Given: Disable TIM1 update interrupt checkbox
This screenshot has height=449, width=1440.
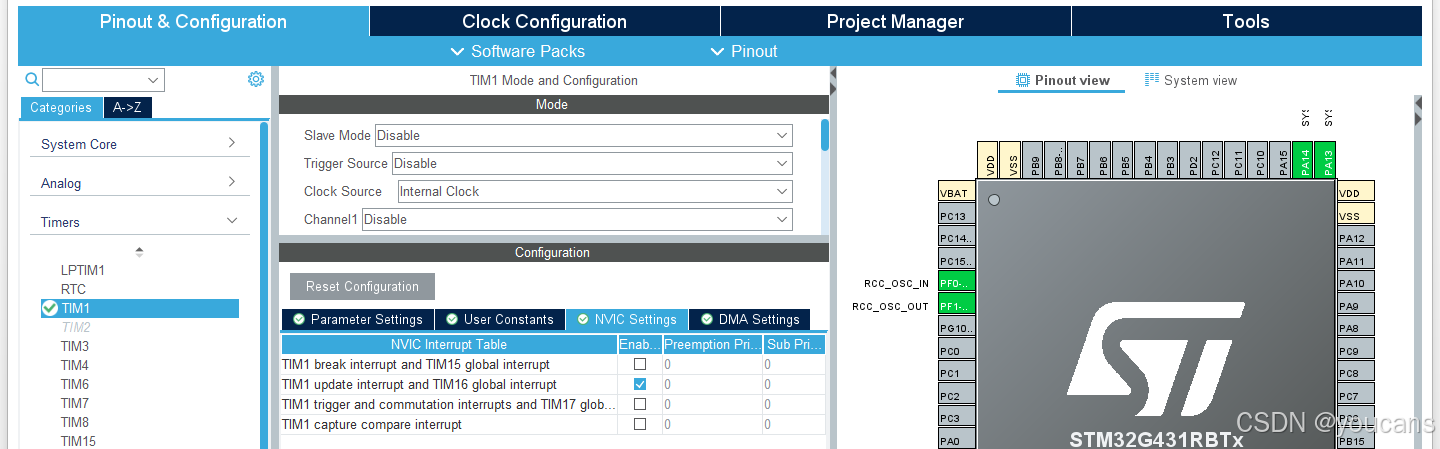Looking at the screenshot, I should (640, 384).
